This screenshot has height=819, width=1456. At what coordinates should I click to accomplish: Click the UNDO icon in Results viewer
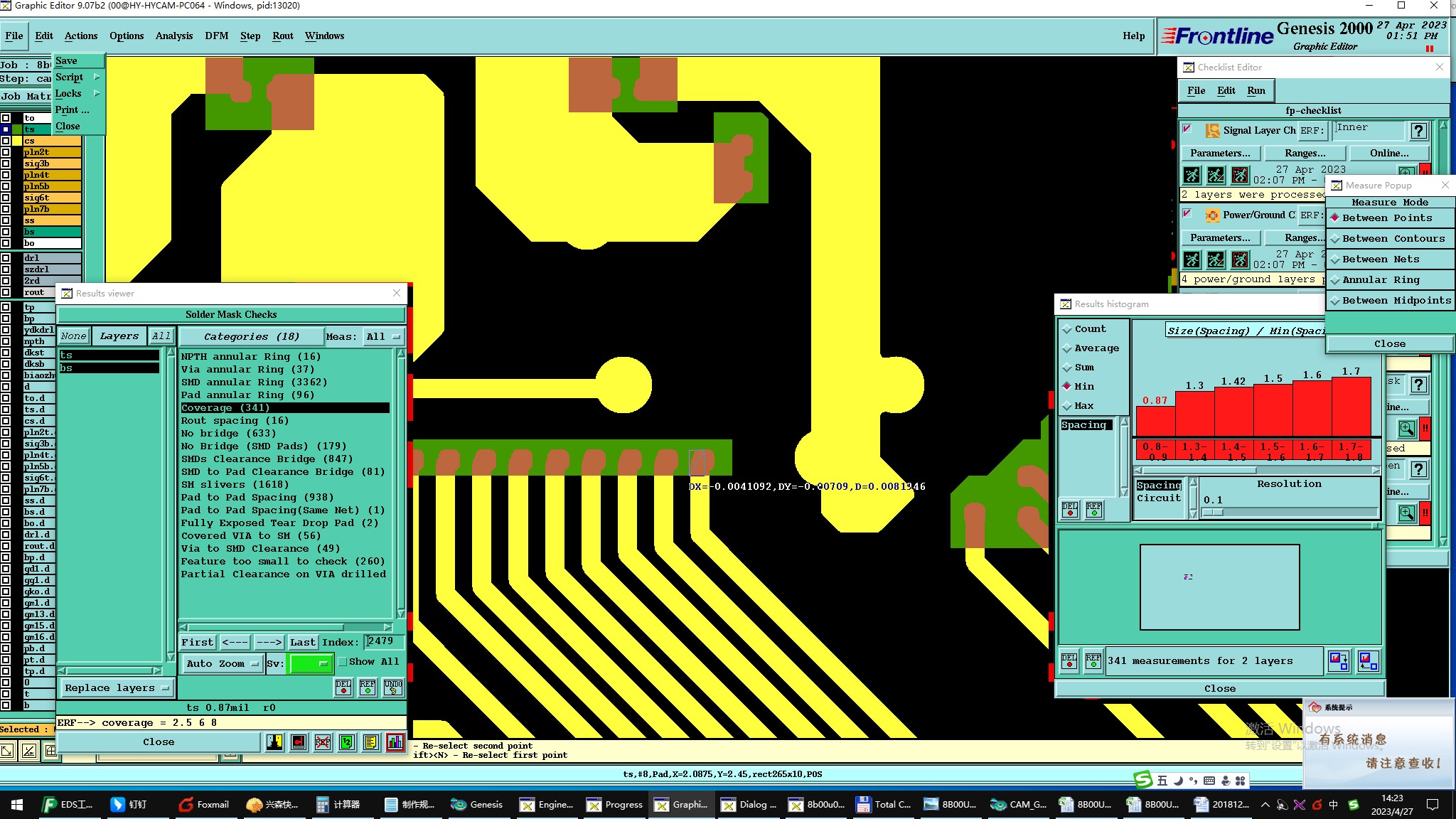click(x=393, y=687)
